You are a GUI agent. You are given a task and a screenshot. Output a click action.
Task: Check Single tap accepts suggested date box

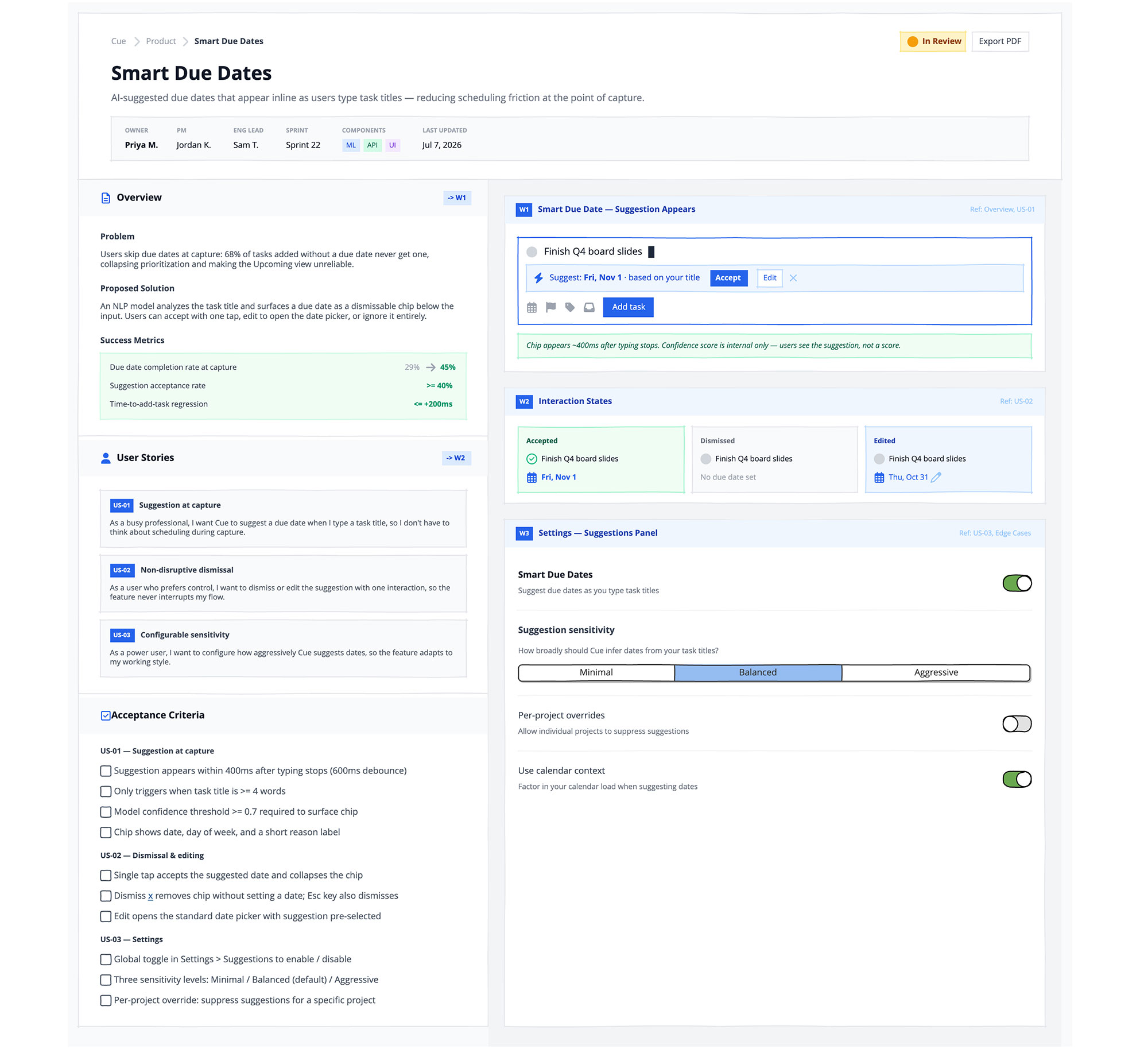[106, 876]
